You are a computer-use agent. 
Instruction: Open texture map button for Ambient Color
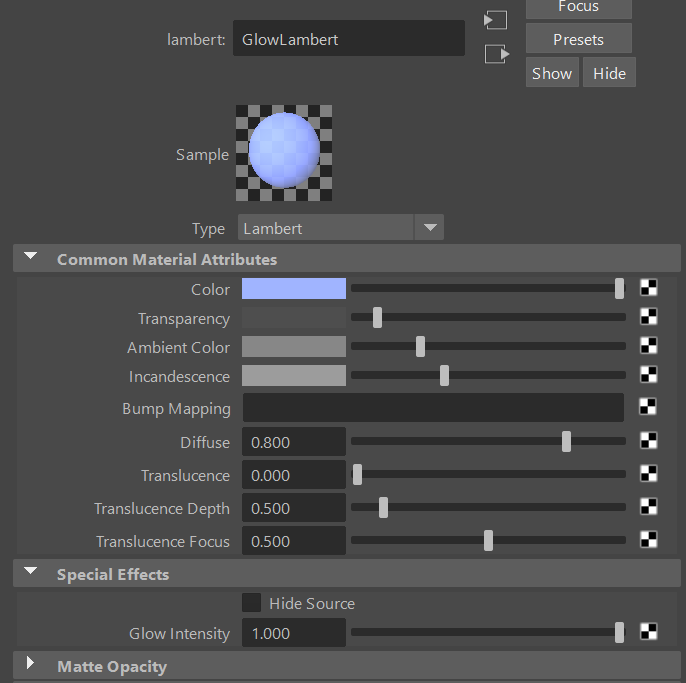[x=648, y=346]
